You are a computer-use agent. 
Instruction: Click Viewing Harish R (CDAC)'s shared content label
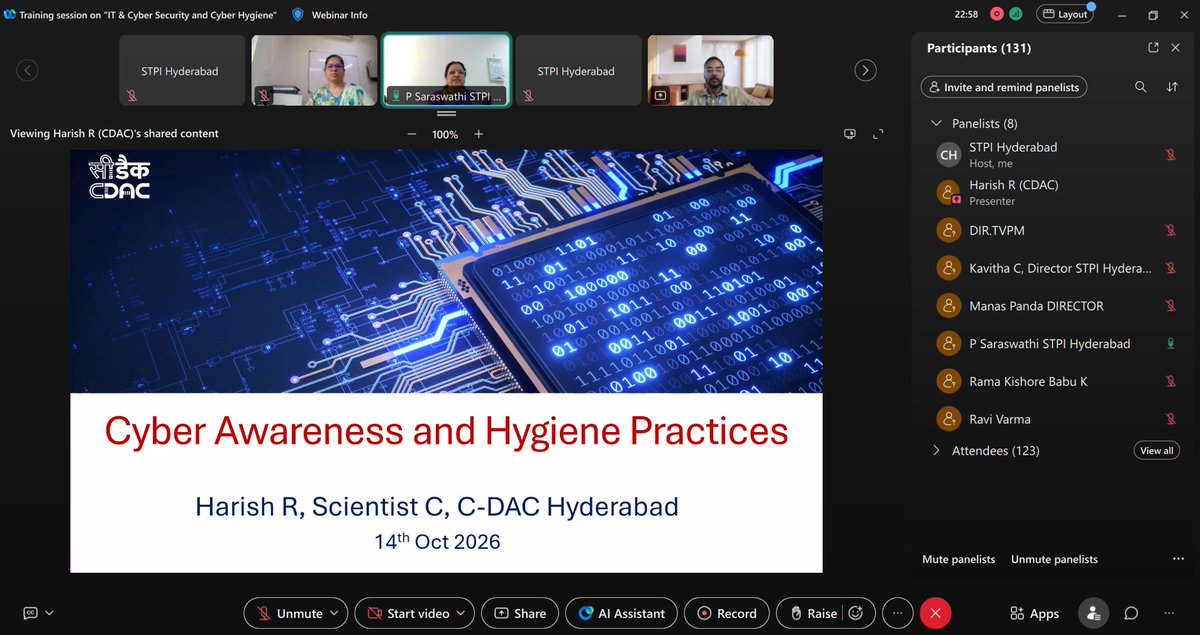[x=114, y=134]
